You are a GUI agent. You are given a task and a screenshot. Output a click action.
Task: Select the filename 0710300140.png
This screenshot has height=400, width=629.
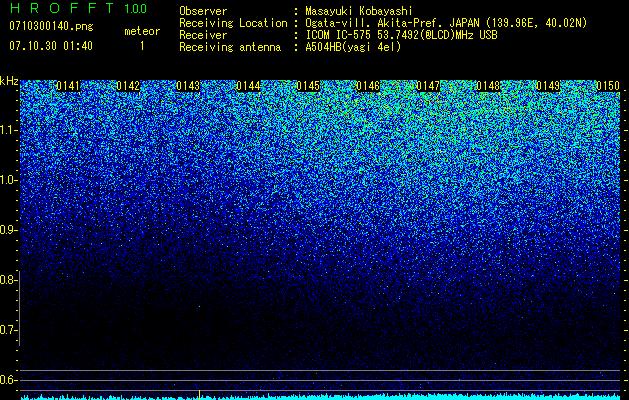[x=51, y=27]
